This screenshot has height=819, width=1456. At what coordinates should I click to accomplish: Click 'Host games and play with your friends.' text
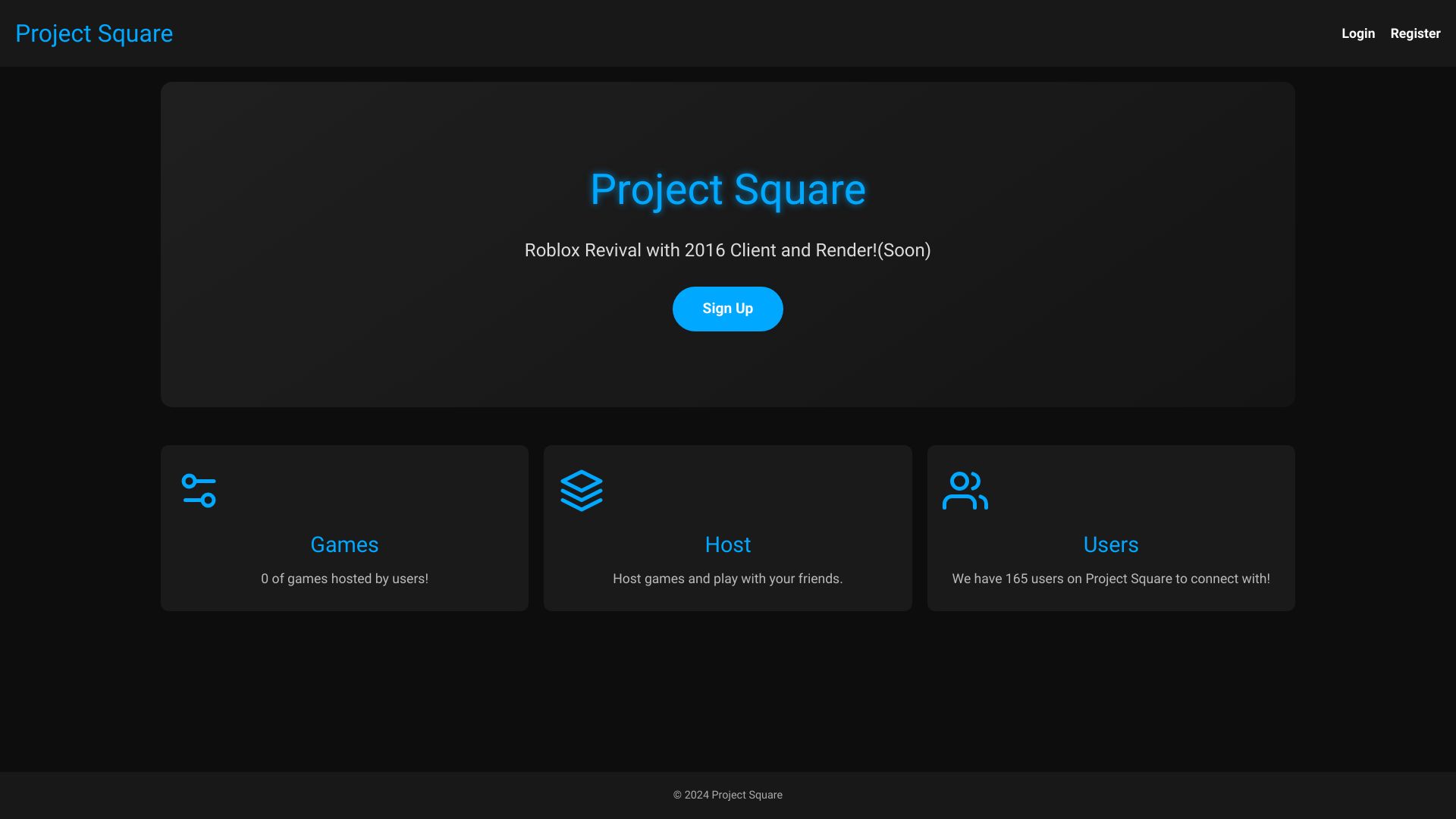click(x=727, y=579)
